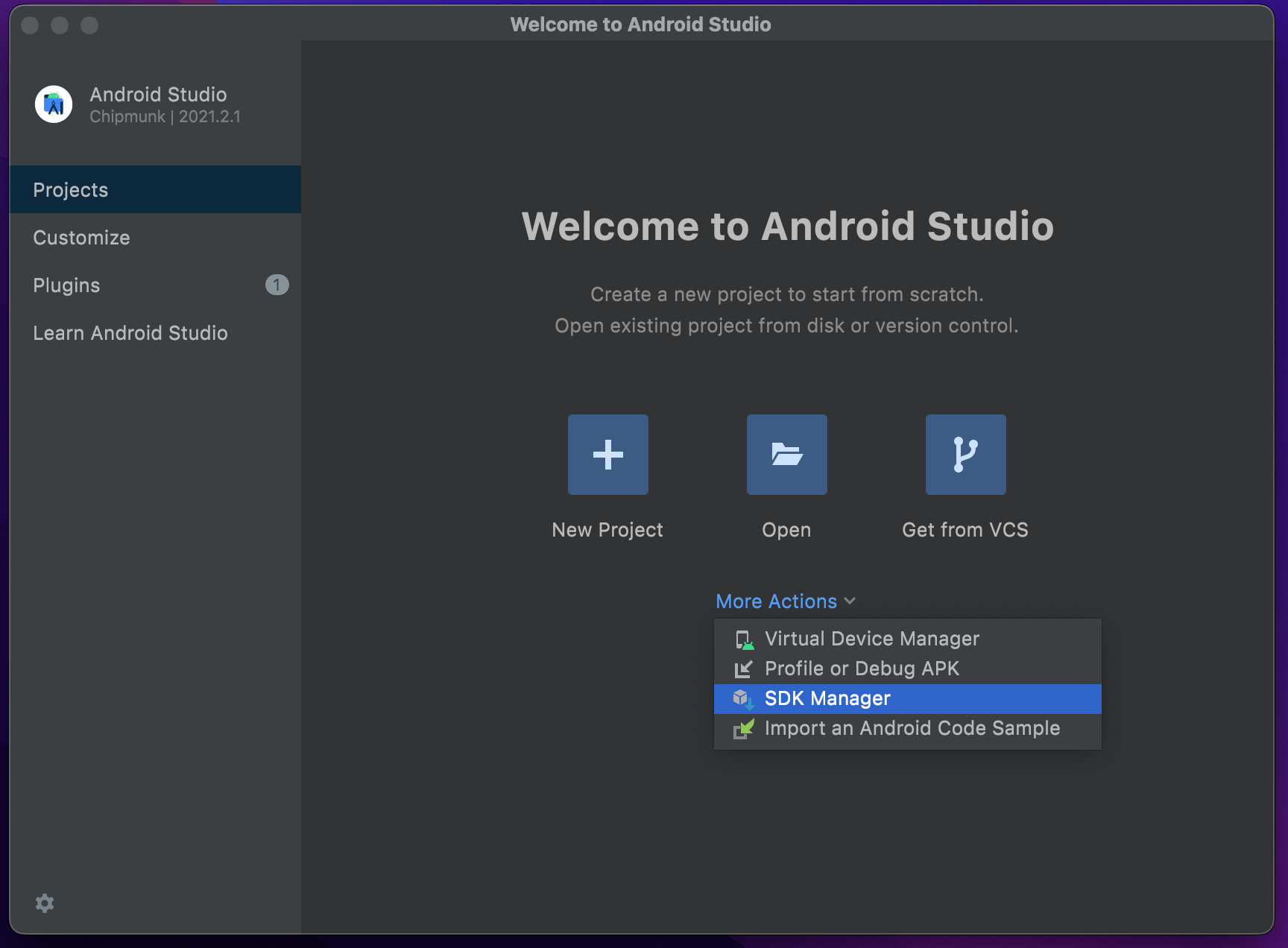The height and width of the screenshot is (948, 1288).
Task: Click the Open label text
Action: [x=786, y=530]
